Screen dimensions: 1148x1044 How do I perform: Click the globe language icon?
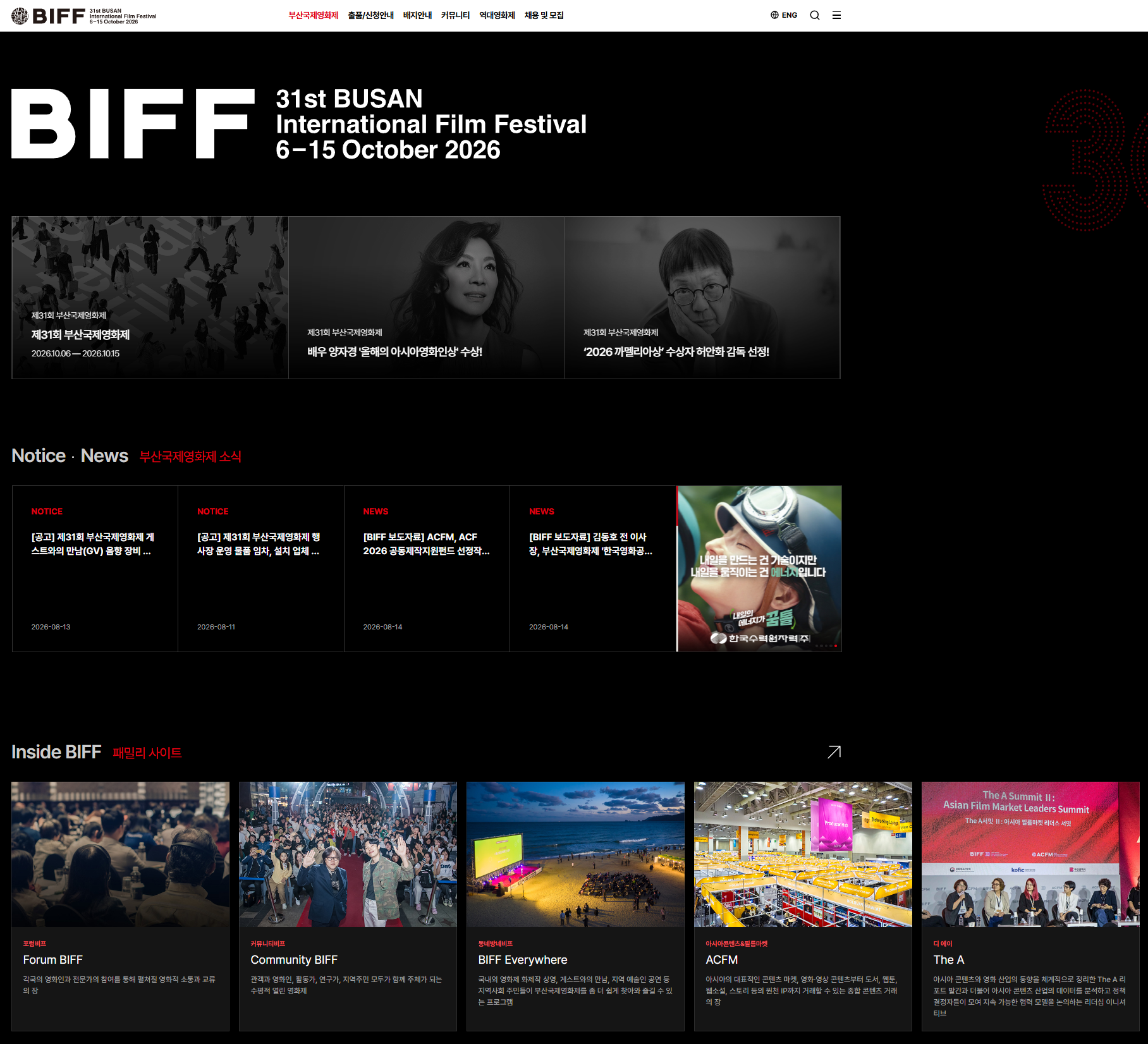point(774,15)
